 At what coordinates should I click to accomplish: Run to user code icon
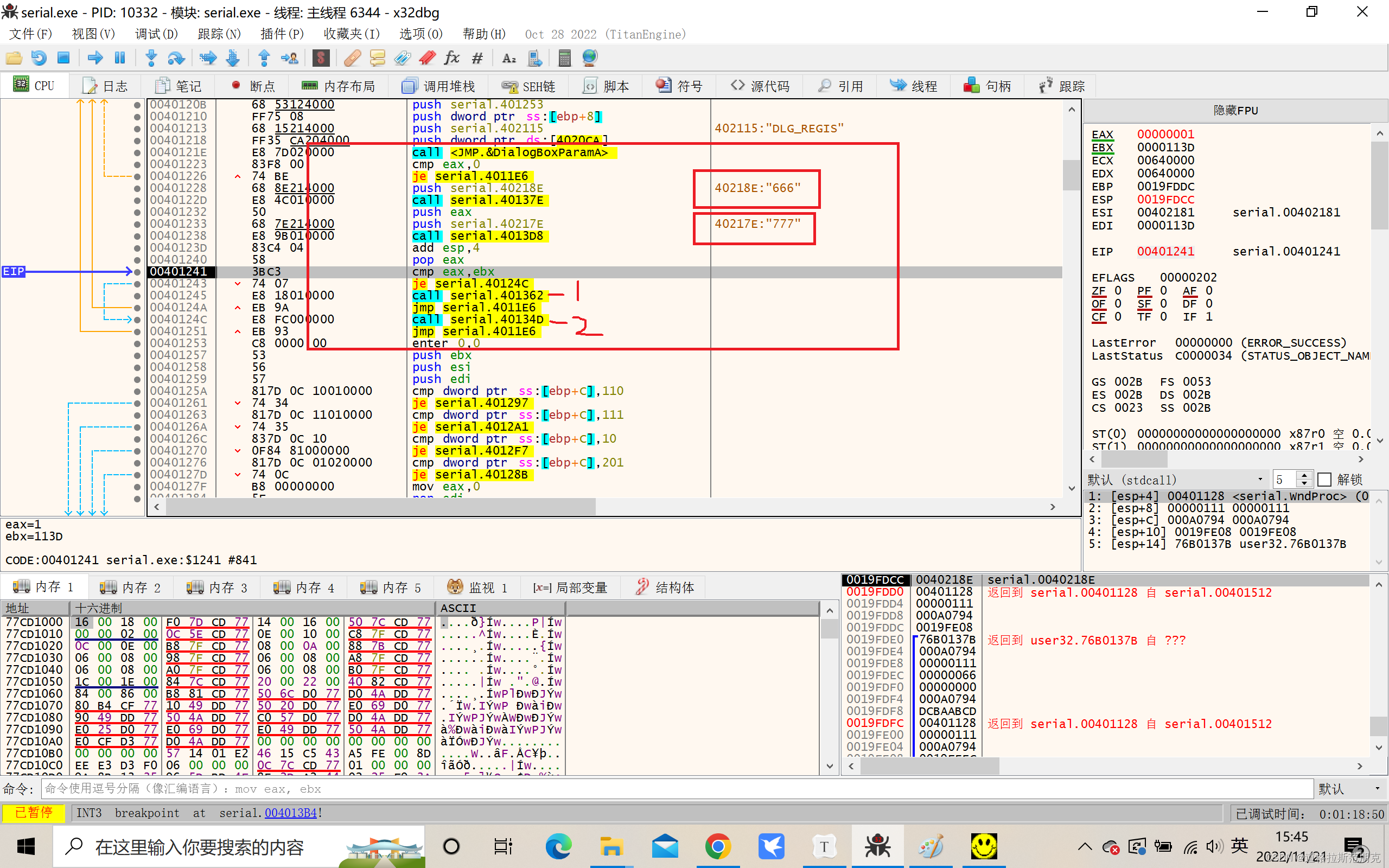[x=289, y=58]
